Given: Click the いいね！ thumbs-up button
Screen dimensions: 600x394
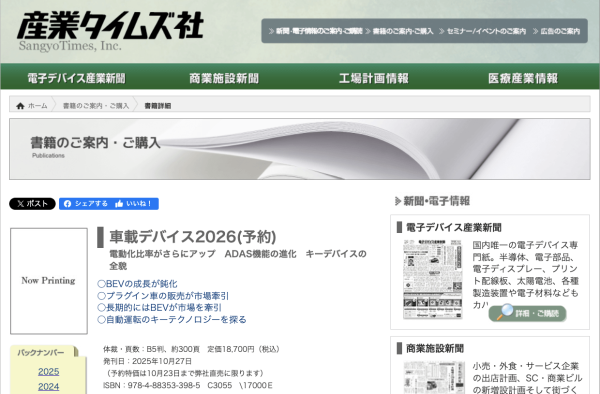Looking at the screenshot, I should click(135, 204).
